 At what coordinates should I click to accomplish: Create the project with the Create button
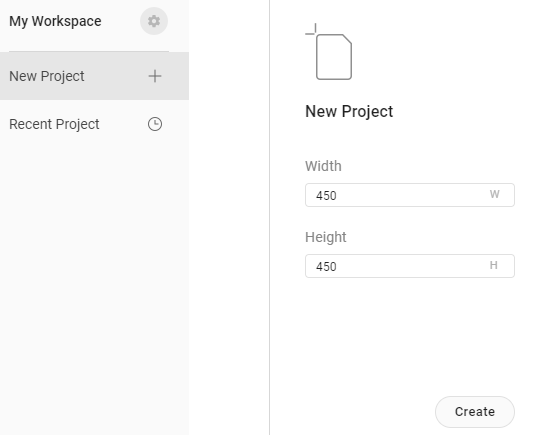pyautogui.click(x=475, y=412)
